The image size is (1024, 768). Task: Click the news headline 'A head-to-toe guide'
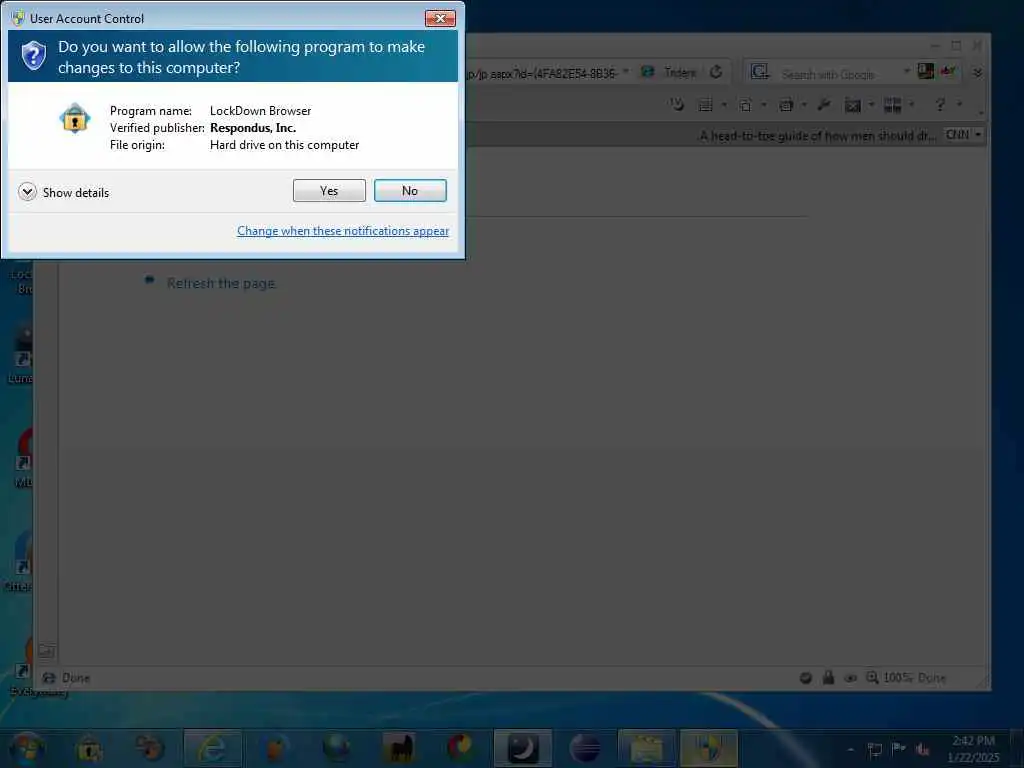click(817, 136)
